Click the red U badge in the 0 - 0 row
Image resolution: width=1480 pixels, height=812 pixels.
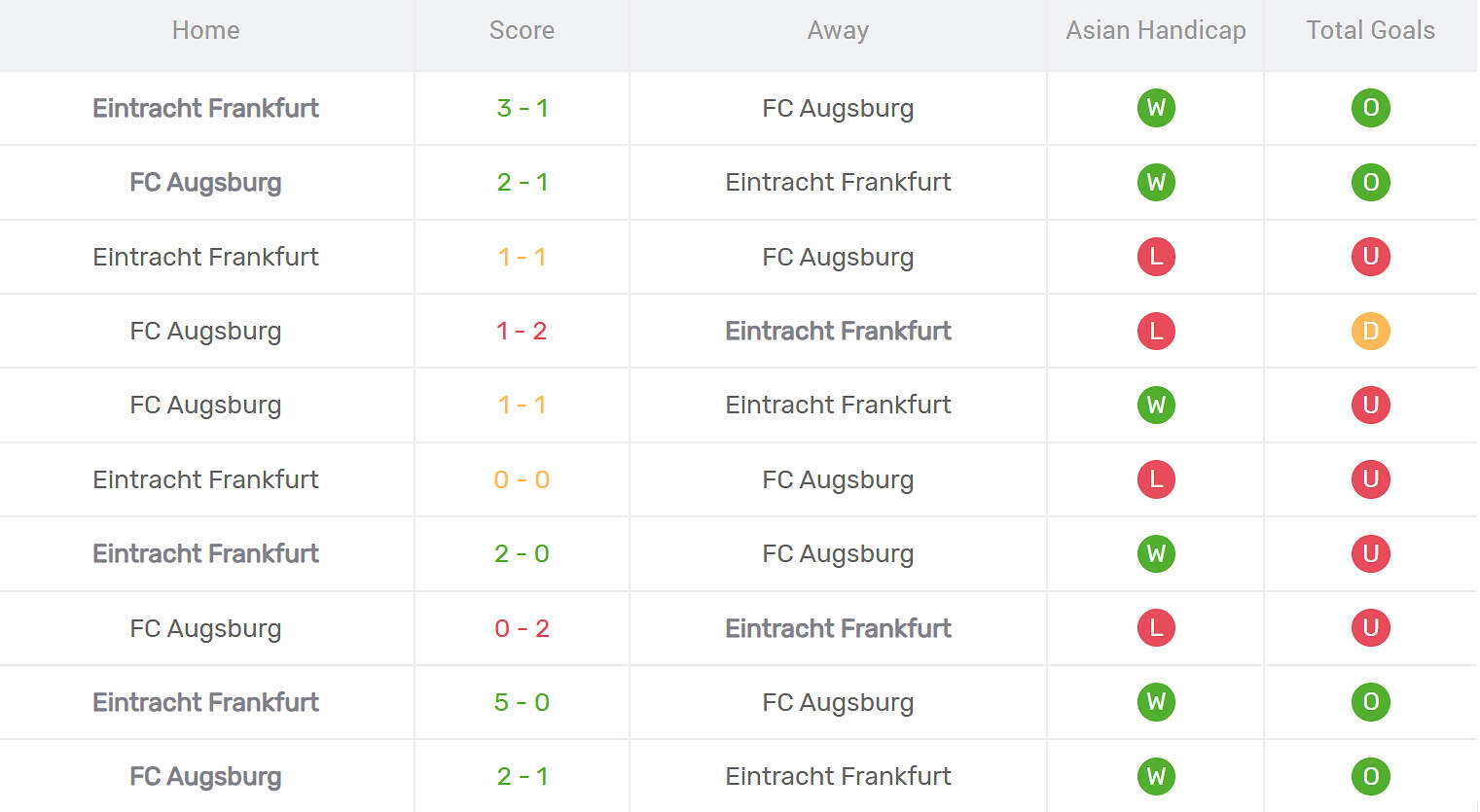pyautogui.click(x=1370, y=479)
